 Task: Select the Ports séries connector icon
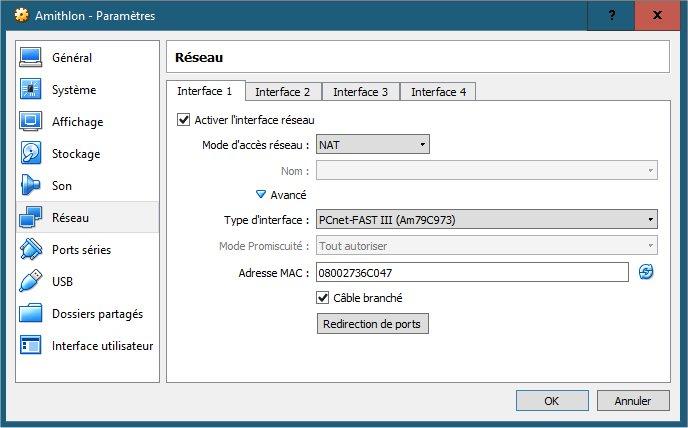click(x=30, y=249)
